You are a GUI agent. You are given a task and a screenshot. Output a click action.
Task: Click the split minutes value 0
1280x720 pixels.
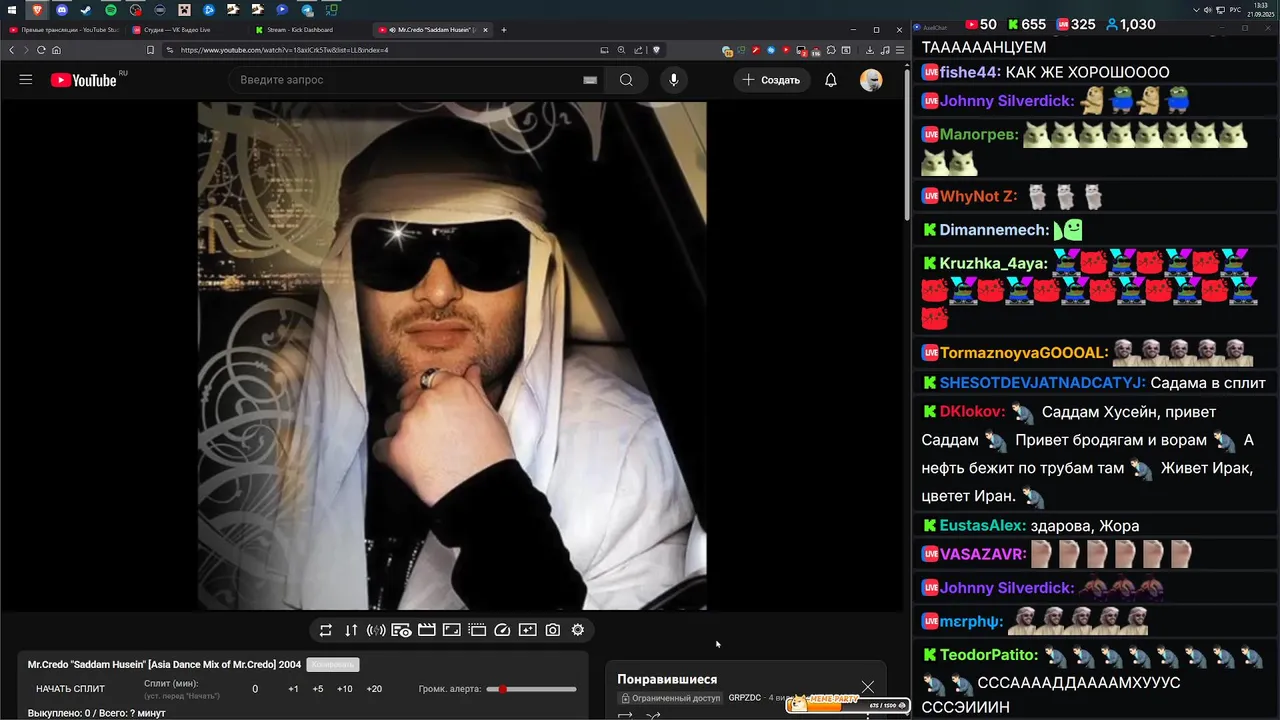tap(255, 689)
